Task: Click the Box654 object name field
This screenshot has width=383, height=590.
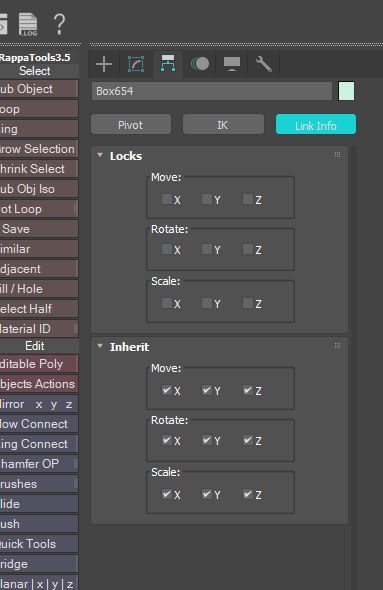Action: 212,91
